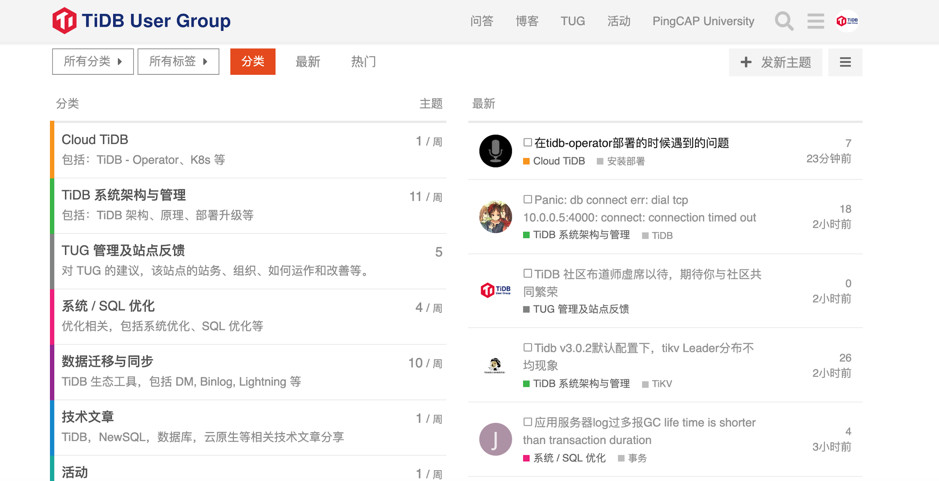Switch to the 最新 tab

coord(308,62)
